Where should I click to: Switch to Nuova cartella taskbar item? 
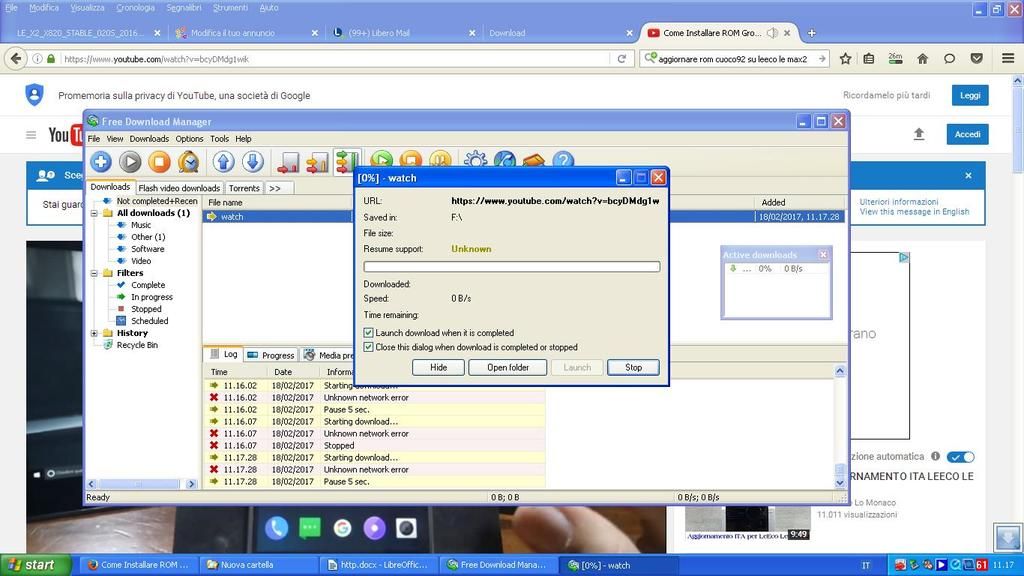point(257,565)
